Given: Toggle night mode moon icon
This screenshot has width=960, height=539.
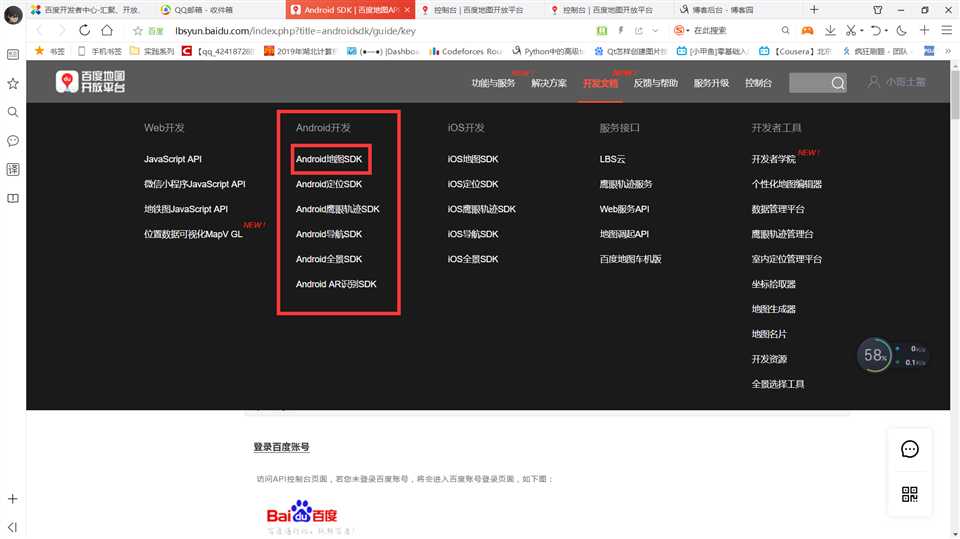Looking at the screenshot, I should pos(901,30).
